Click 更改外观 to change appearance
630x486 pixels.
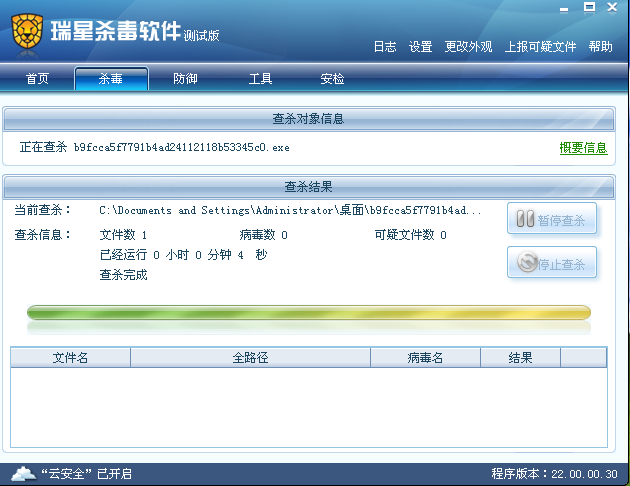[x=468, y=47]
